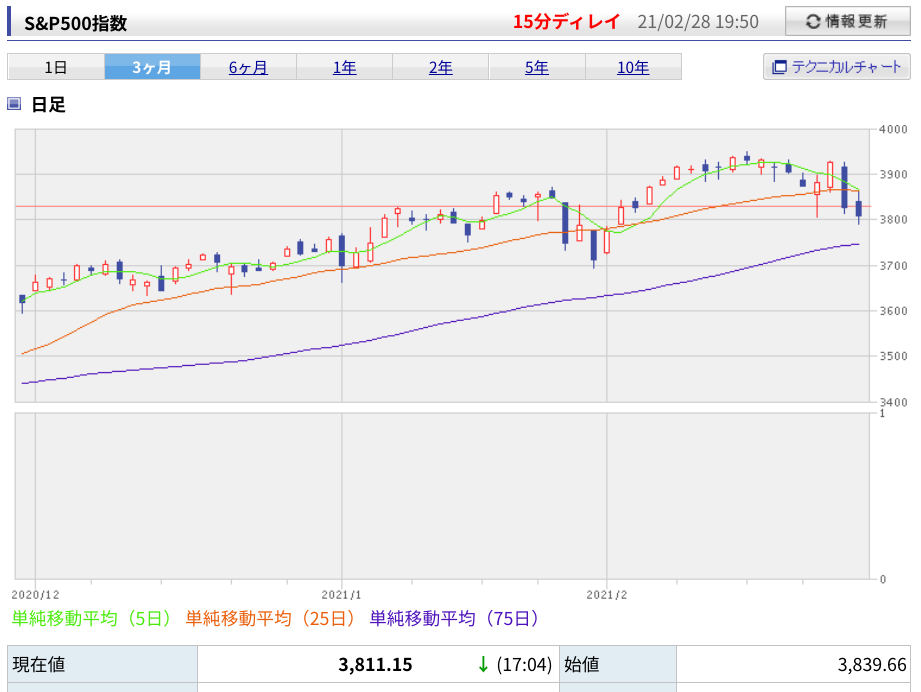Click the 単純移動平均（75日） legend label
This screenshot has height=692, width=921.
tap(454, 619)
